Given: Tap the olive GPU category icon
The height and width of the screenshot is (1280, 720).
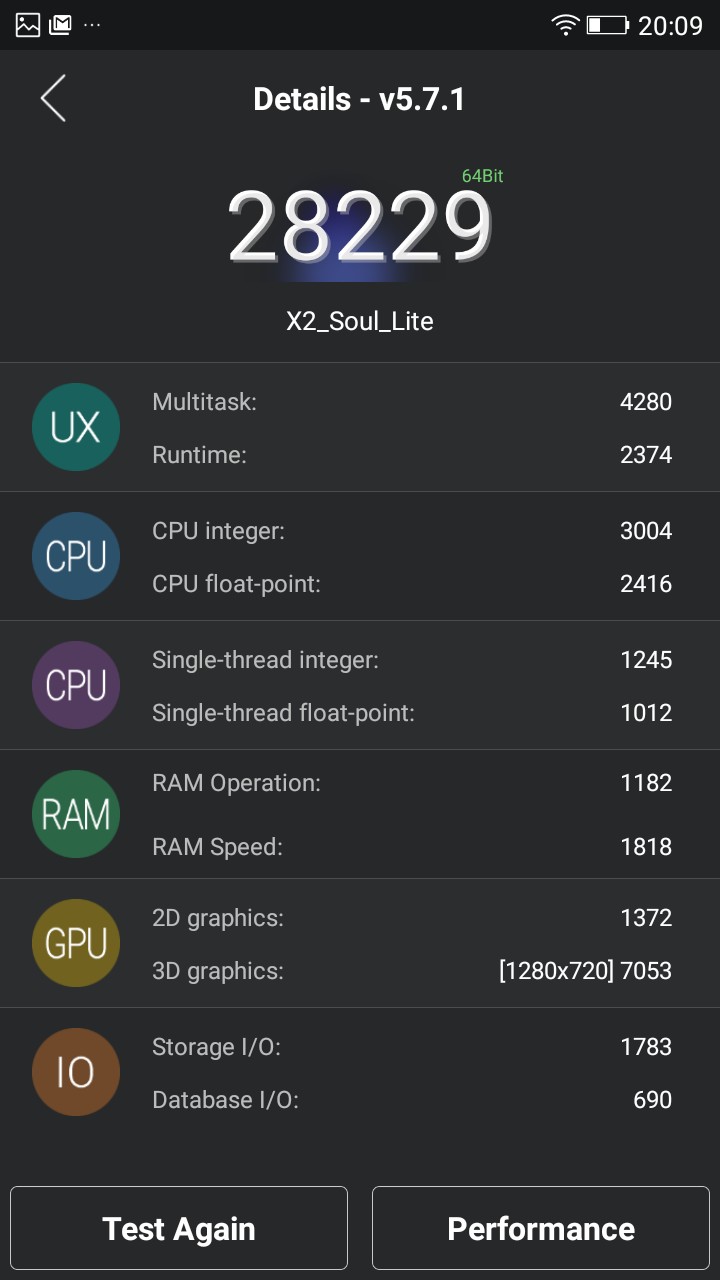Looking at the screenshot, I should coord(76,943).
